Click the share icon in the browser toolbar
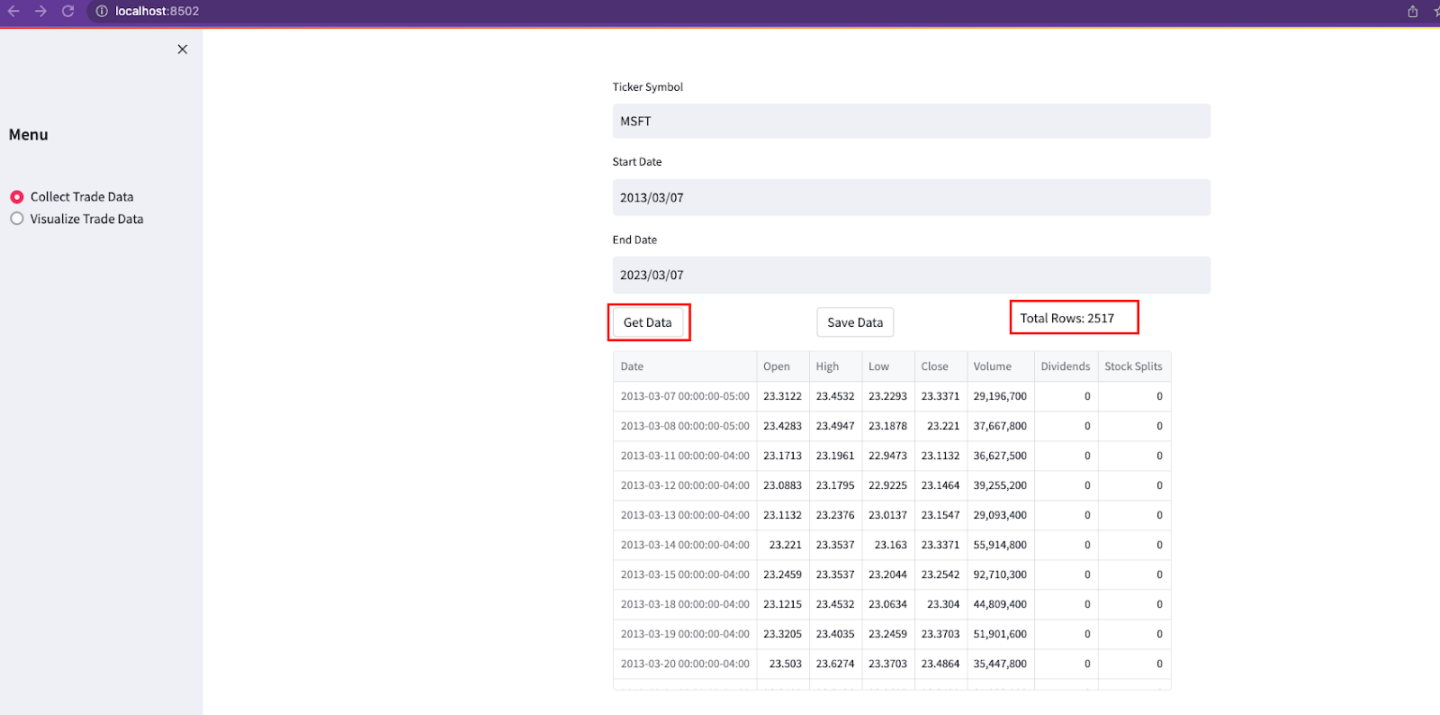This screenshot has width=1440, height=715. point(1413,12)
